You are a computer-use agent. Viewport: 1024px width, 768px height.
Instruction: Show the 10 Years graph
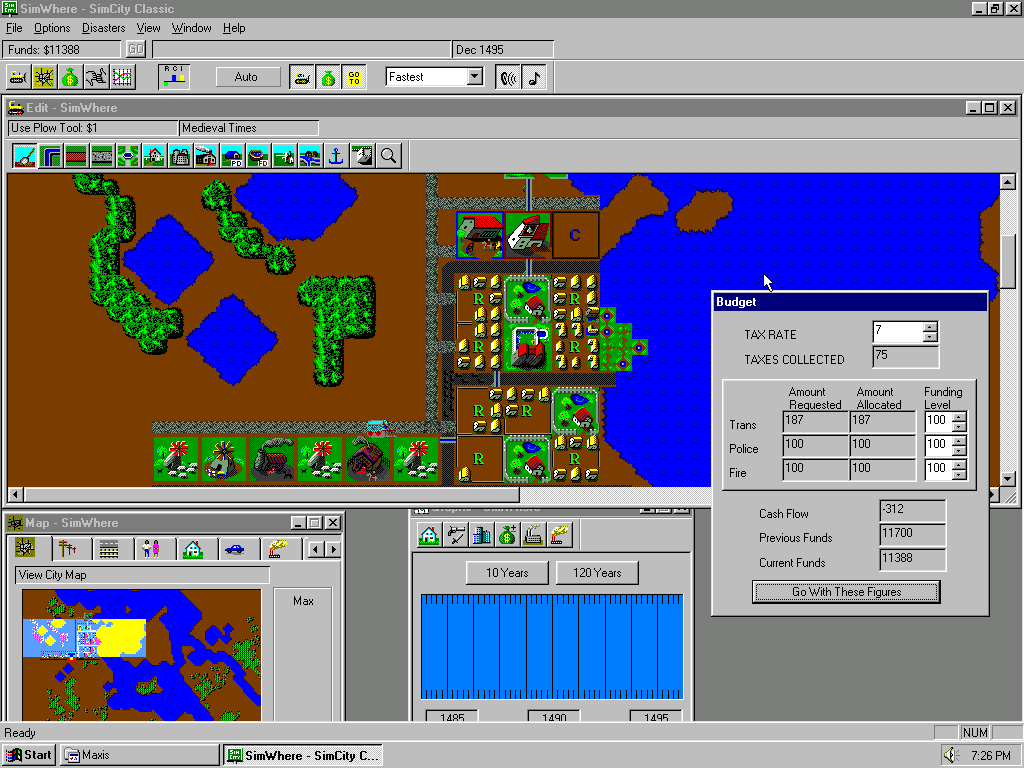click(x=507, y=573)
